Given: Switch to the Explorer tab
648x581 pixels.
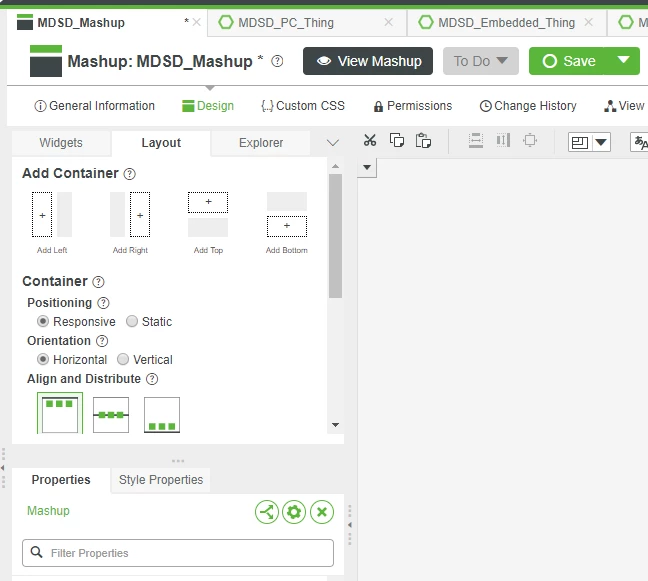Looking at the screenshot, I should pyautogui.click(x=261, y=143).
